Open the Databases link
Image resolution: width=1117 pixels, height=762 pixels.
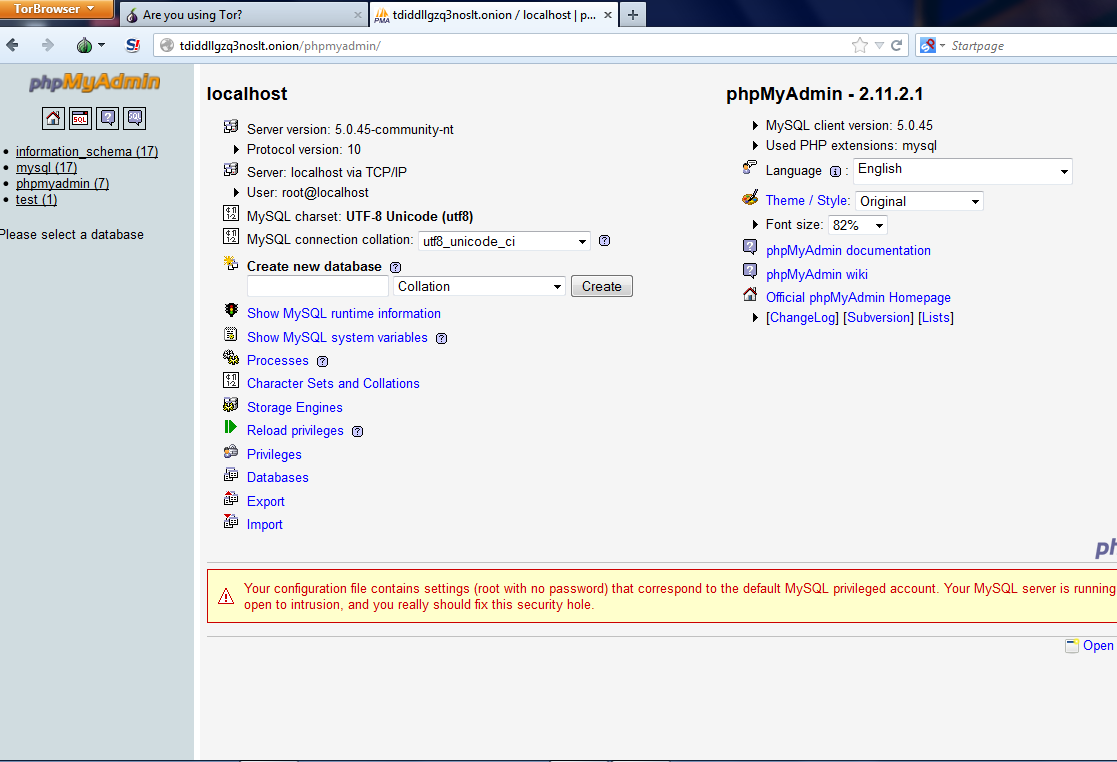click(x=278, y=477)
